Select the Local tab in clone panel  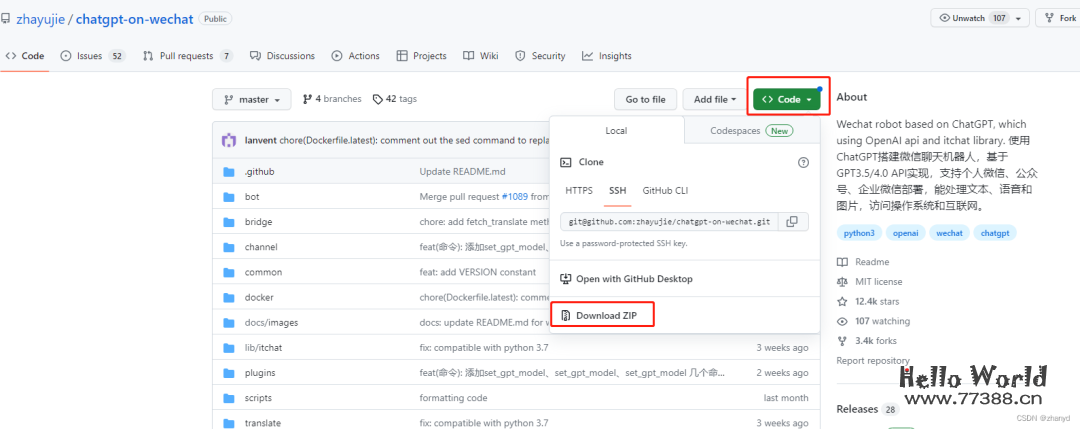point(616,130)
